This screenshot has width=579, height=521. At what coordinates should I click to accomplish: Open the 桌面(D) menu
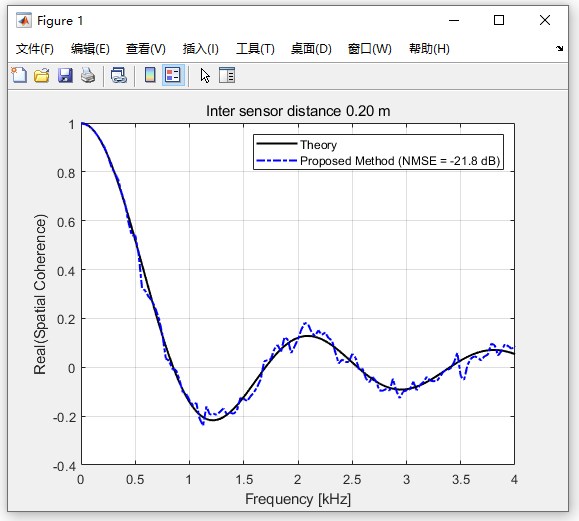tap(311, 49)
